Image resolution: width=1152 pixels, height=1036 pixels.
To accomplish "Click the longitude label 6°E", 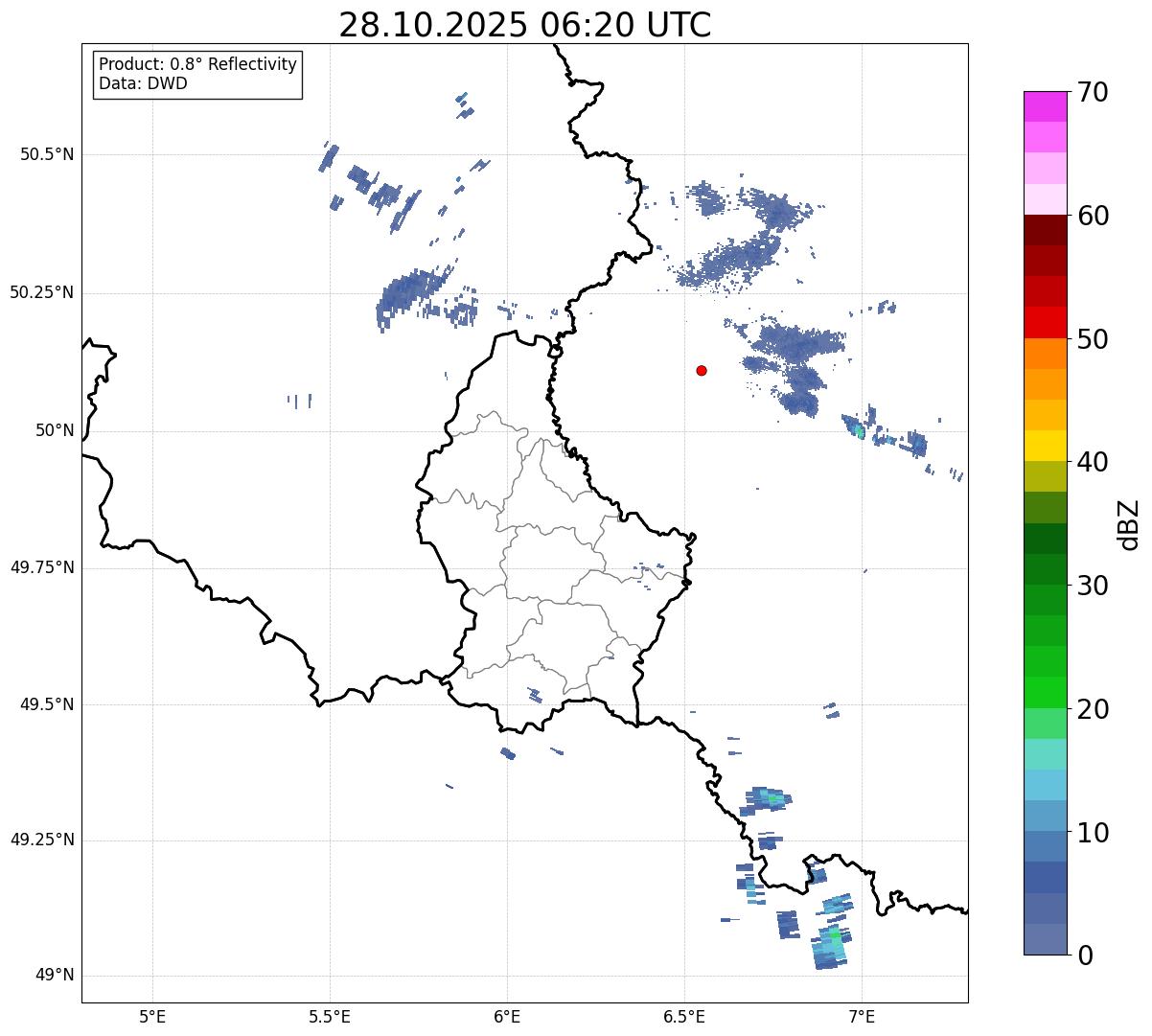I will tap(507, 1016).
